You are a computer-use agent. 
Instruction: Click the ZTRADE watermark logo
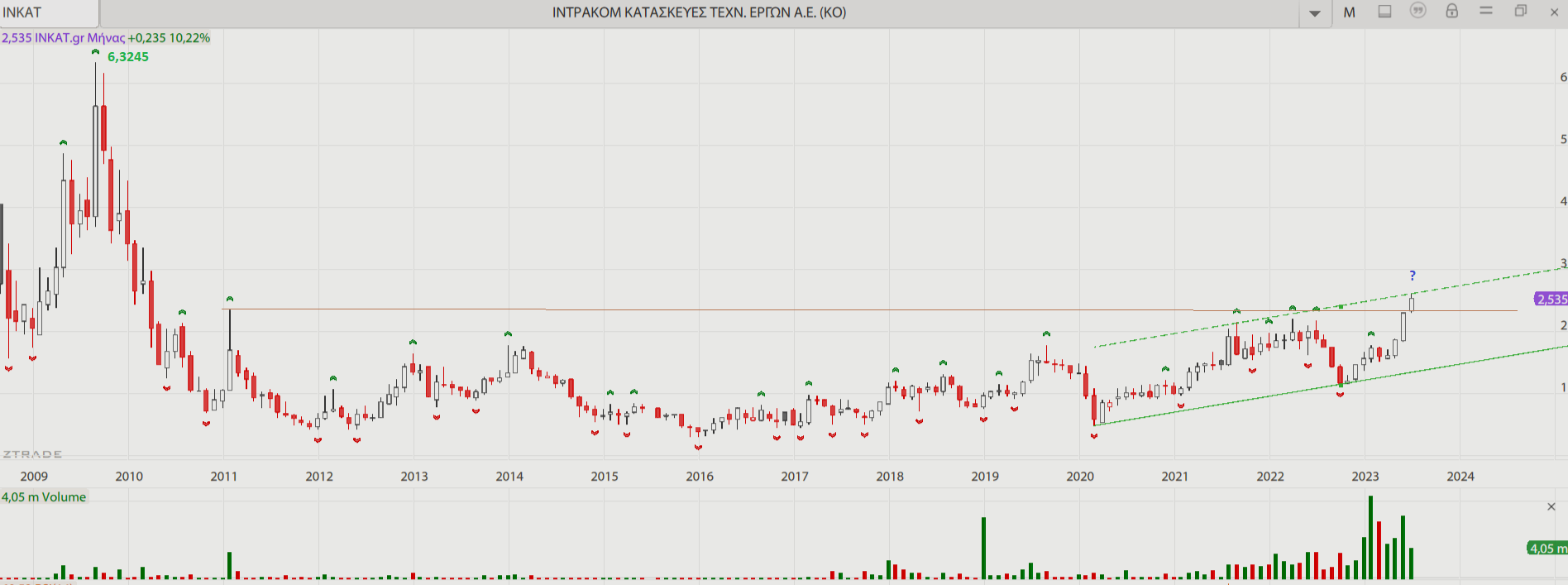[32, 454]
